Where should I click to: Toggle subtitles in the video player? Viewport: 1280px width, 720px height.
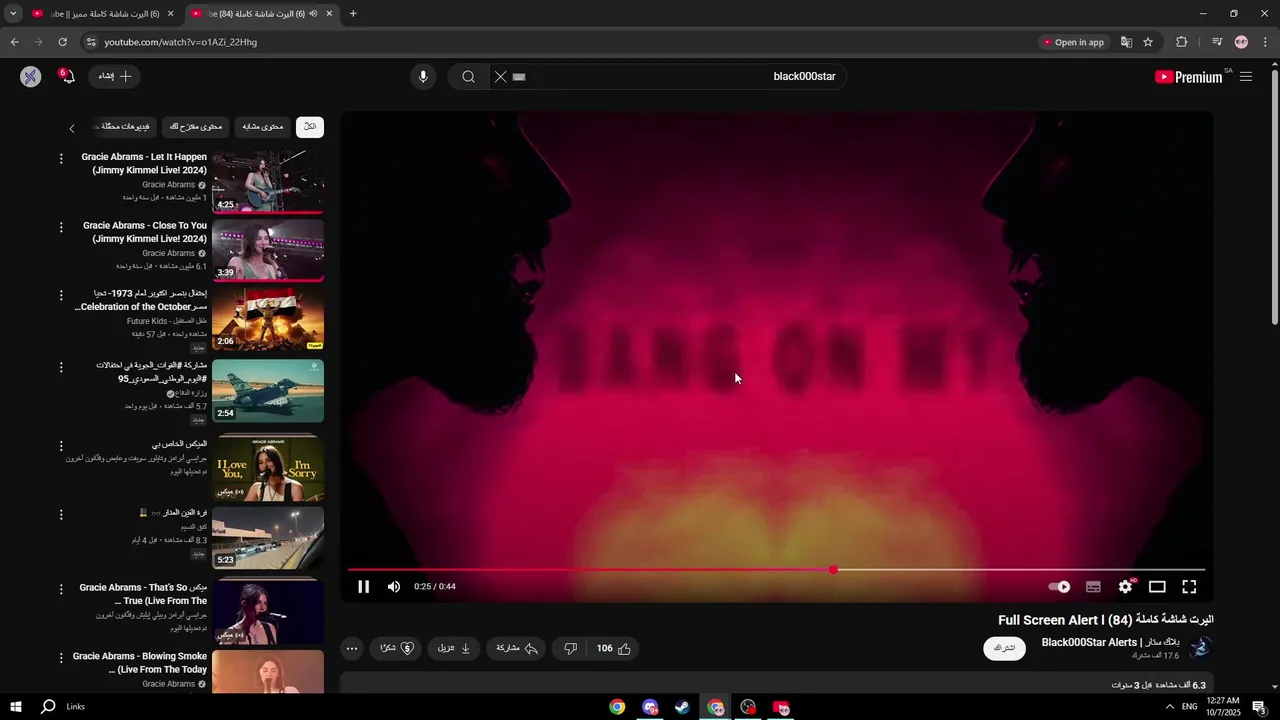(1093, 587)
